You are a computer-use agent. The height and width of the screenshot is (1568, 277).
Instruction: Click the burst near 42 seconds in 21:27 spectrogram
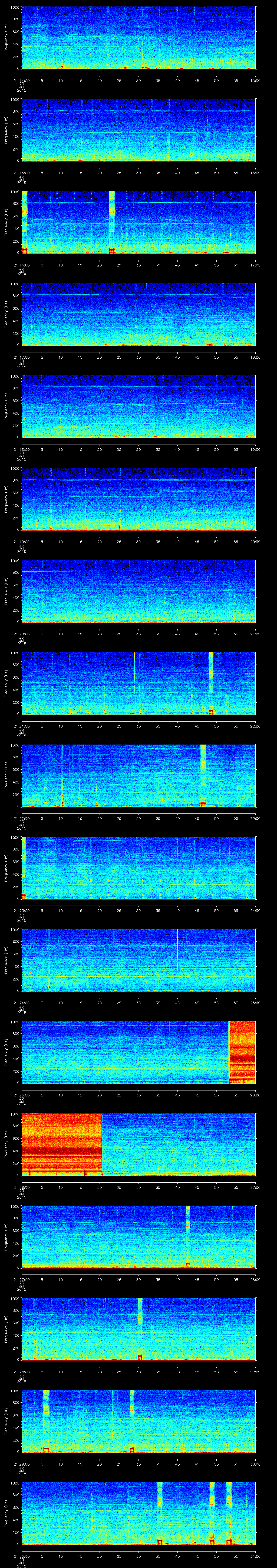coord(187,1236)
